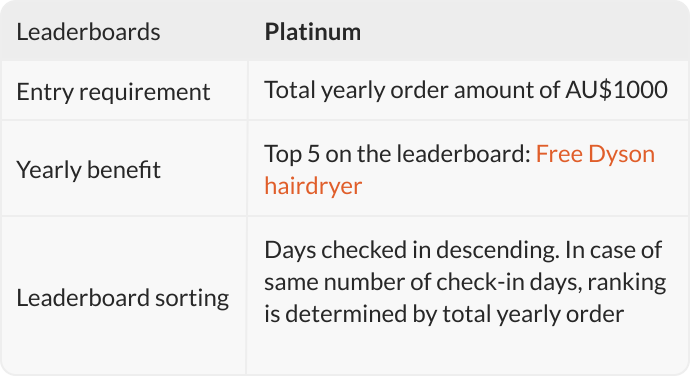Select the bold "Platinum" column header
This screenshot has width=690, height=376.
(x=313, y=32)
